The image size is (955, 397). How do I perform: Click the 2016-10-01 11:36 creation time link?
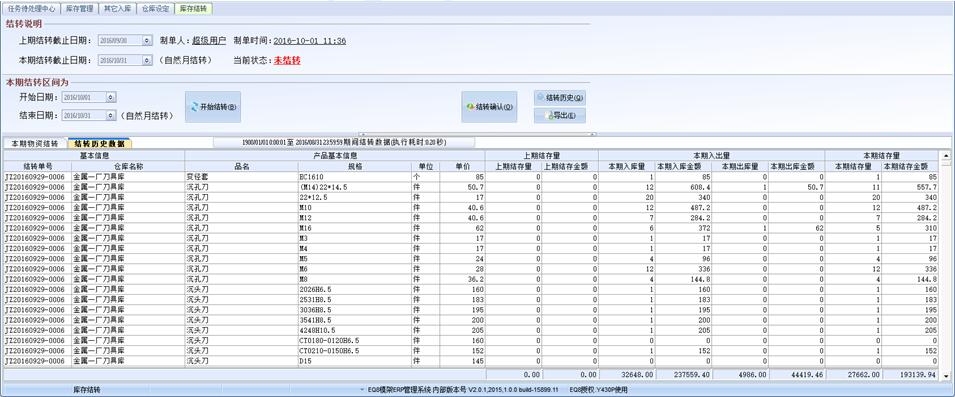309,41
